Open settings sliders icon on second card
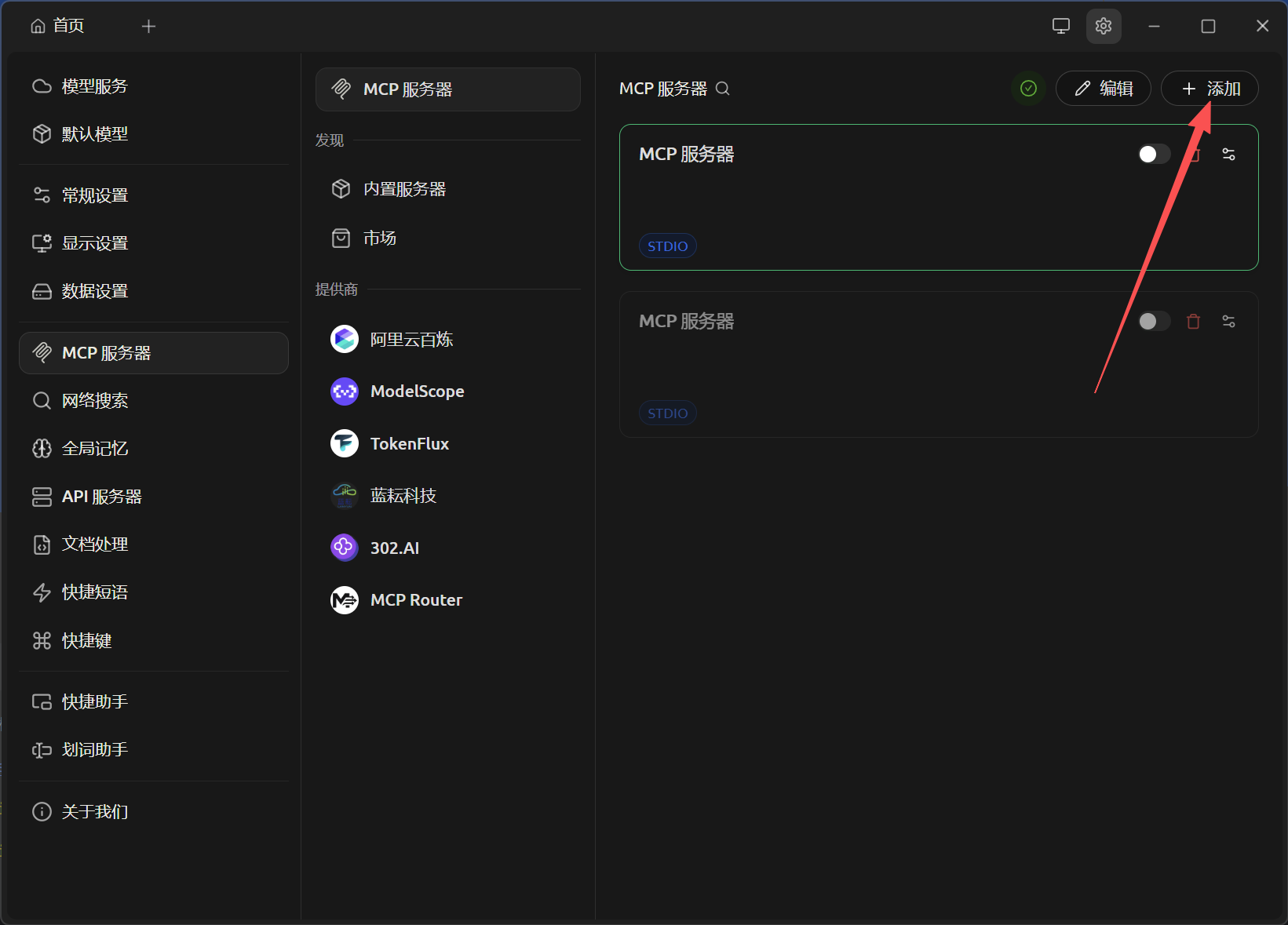Image resolution: width=1288 pixels, height=925 pixels. pyautogui.click(x=1229, y=322)
